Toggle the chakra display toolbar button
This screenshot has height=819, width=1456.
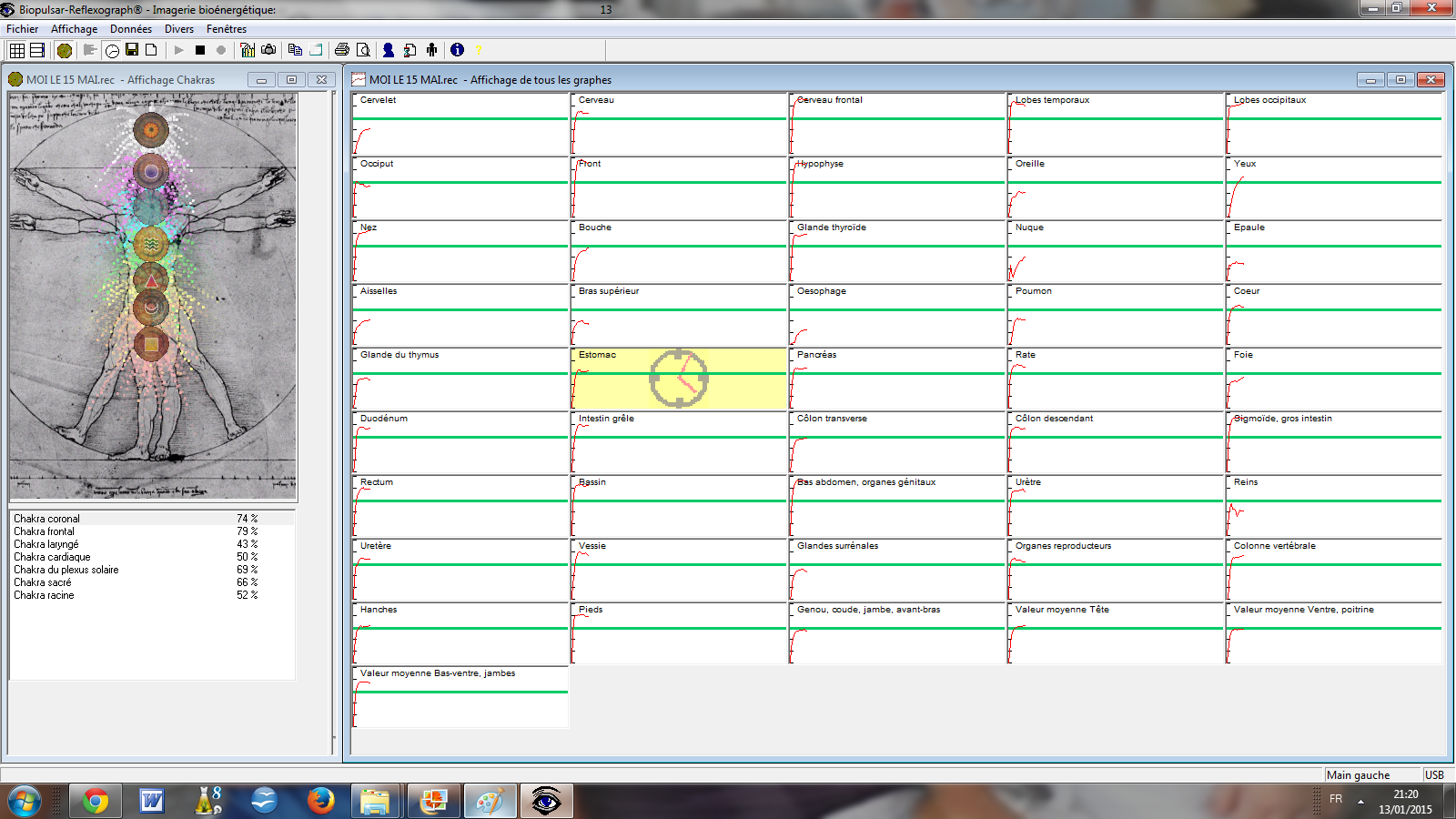(65, 50)
